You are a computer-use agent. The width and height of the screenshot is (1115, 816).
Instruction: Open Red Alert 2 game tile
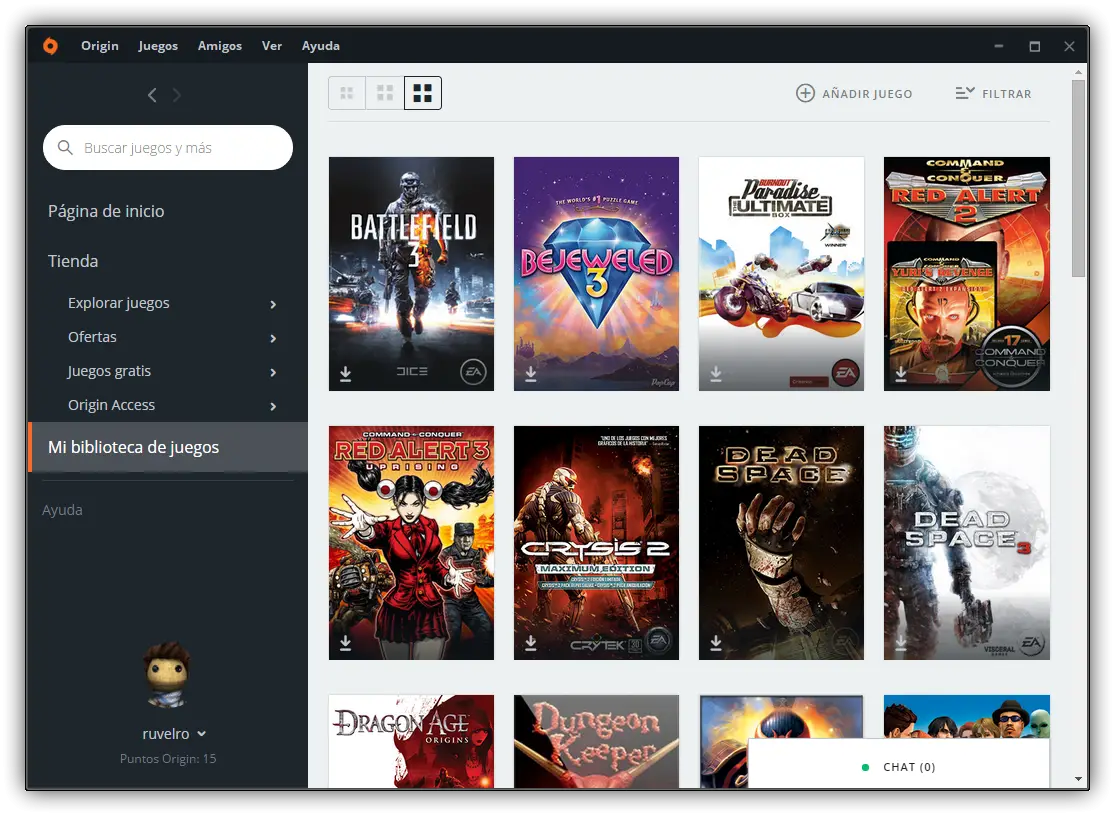pyautogui.click(x=966, y=274)
